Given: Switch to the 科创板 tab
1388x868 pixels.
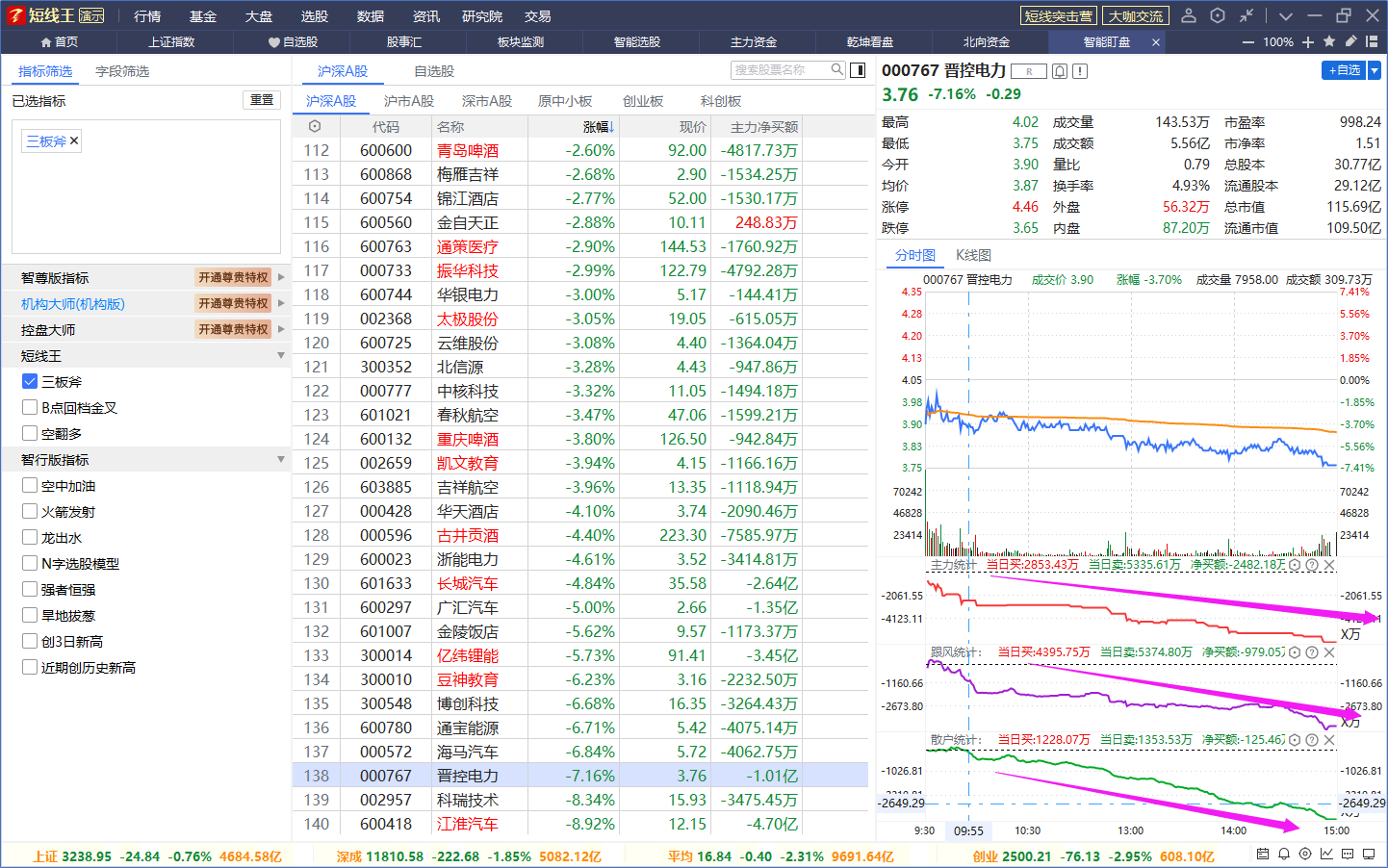Looking at the screenshot, I should click(721, 101).
